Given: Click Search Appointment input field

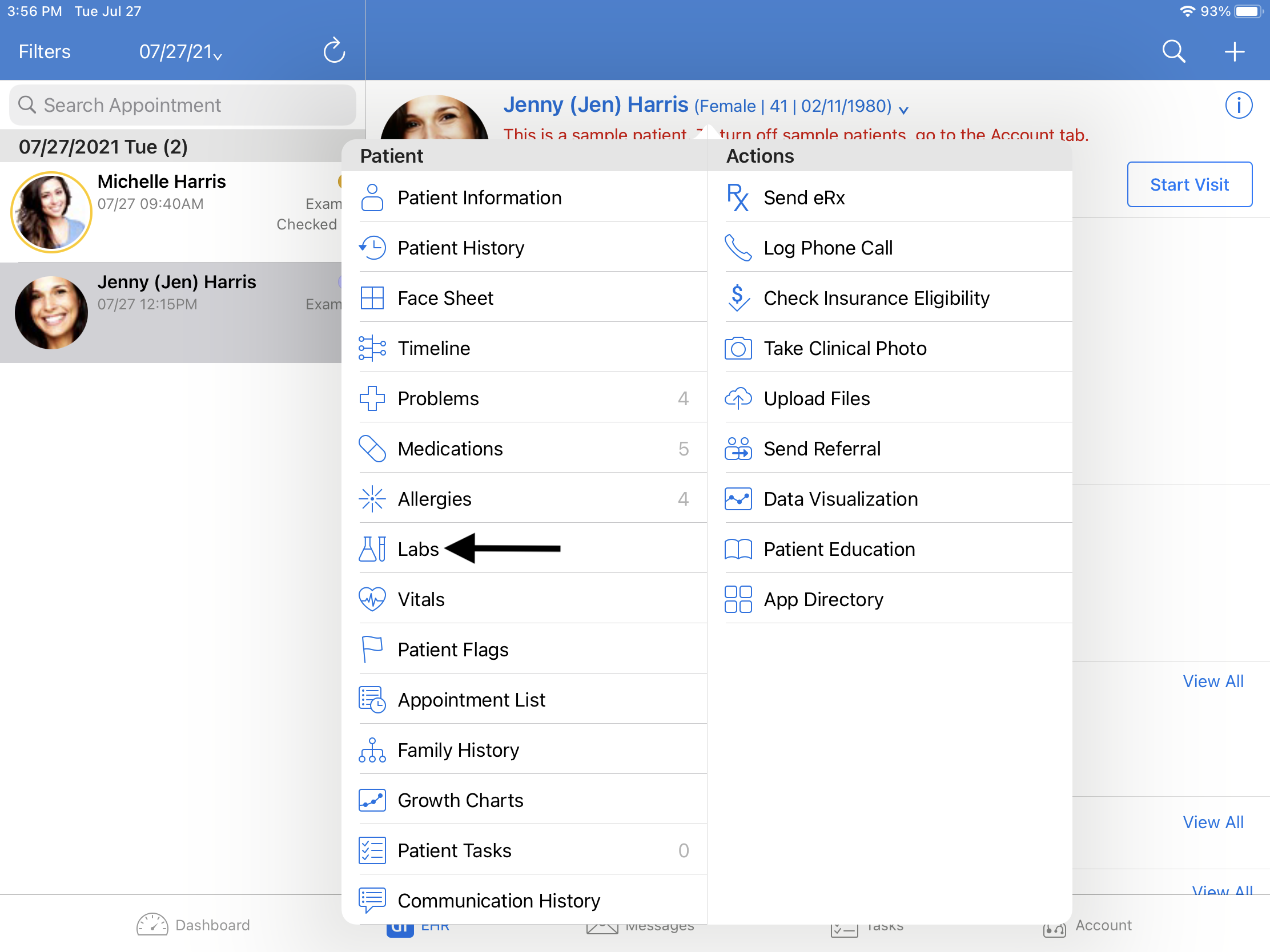Looking at the screenshot, I should pos(183,103).
